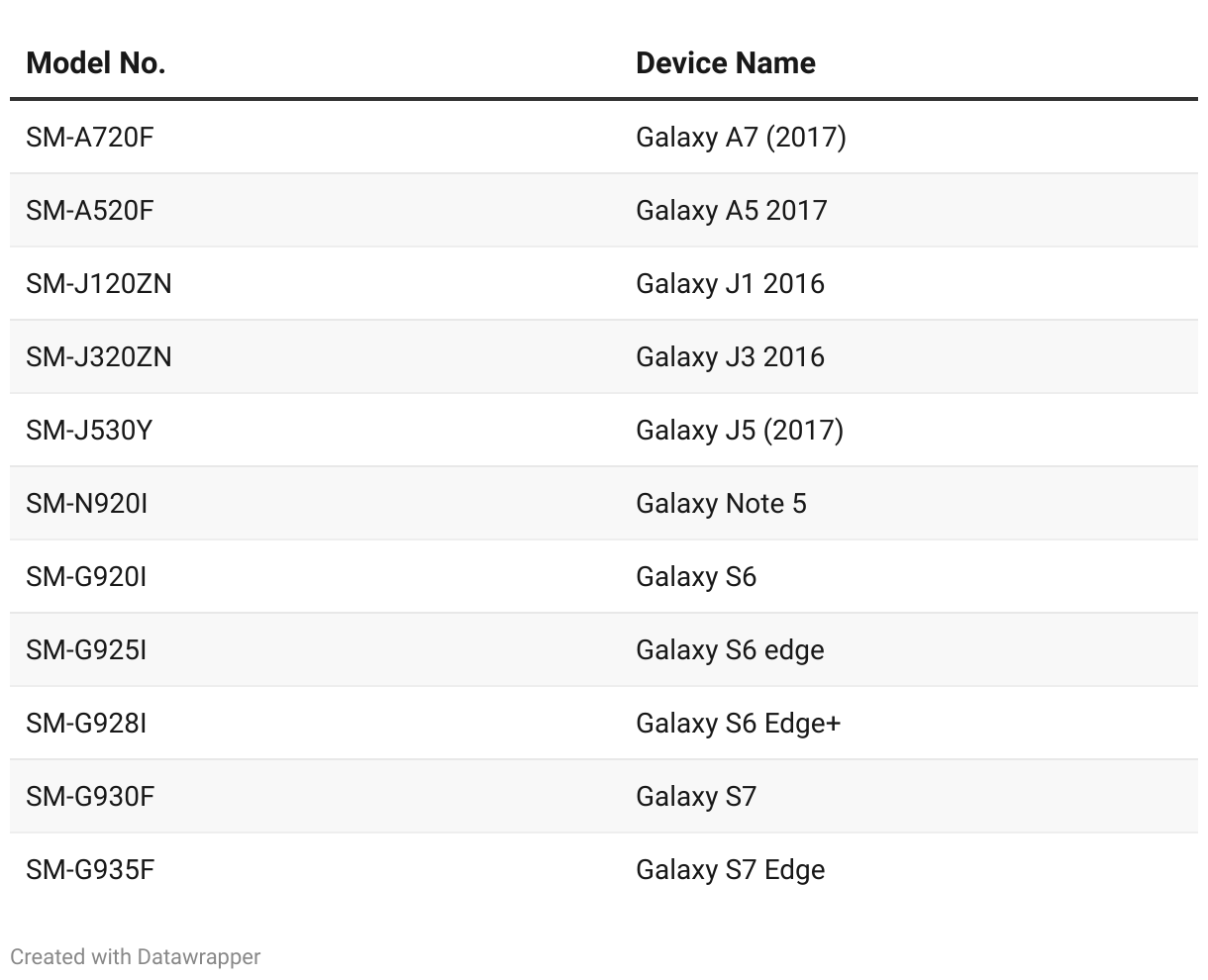Click the Galaxy S6 Edge+ entry
The width and height of the screenshot is (1208, 980).
738,724
